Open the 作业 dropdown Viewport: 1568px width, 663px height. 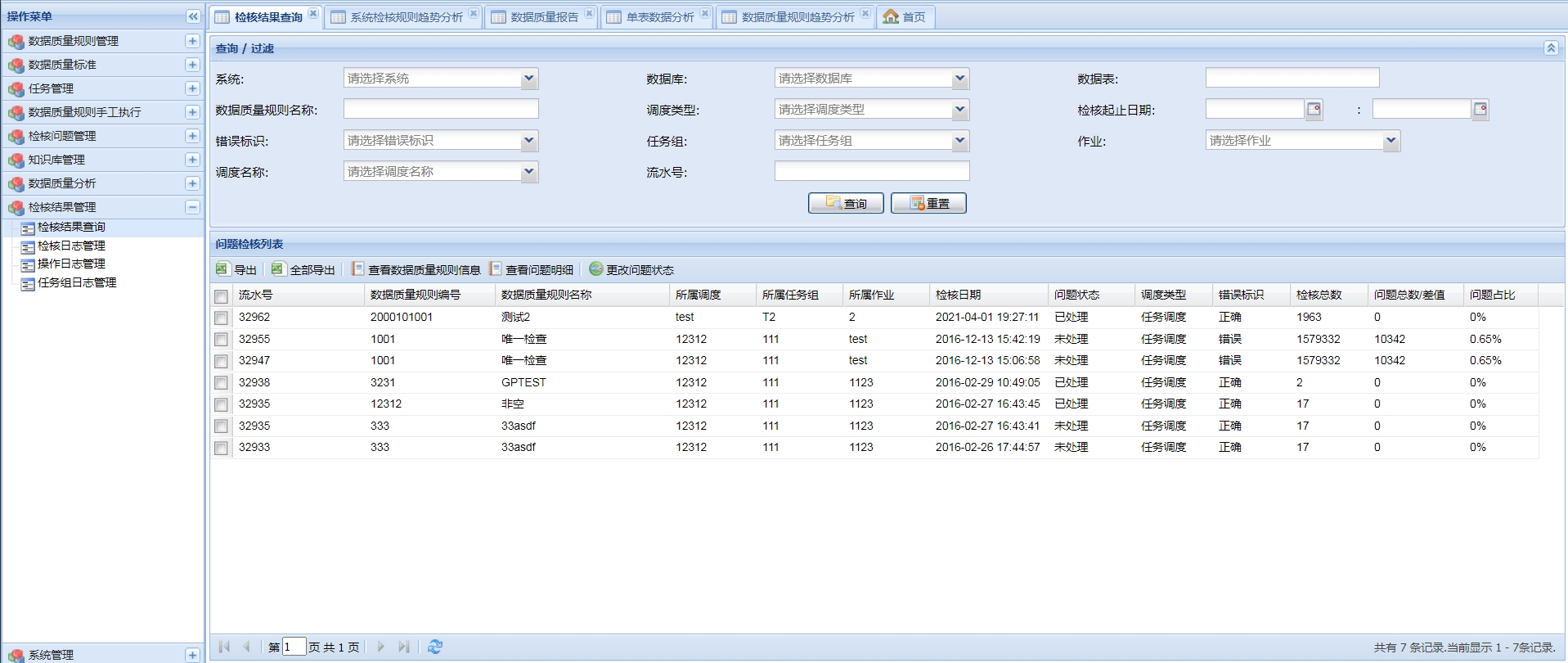pos(1391,141)
